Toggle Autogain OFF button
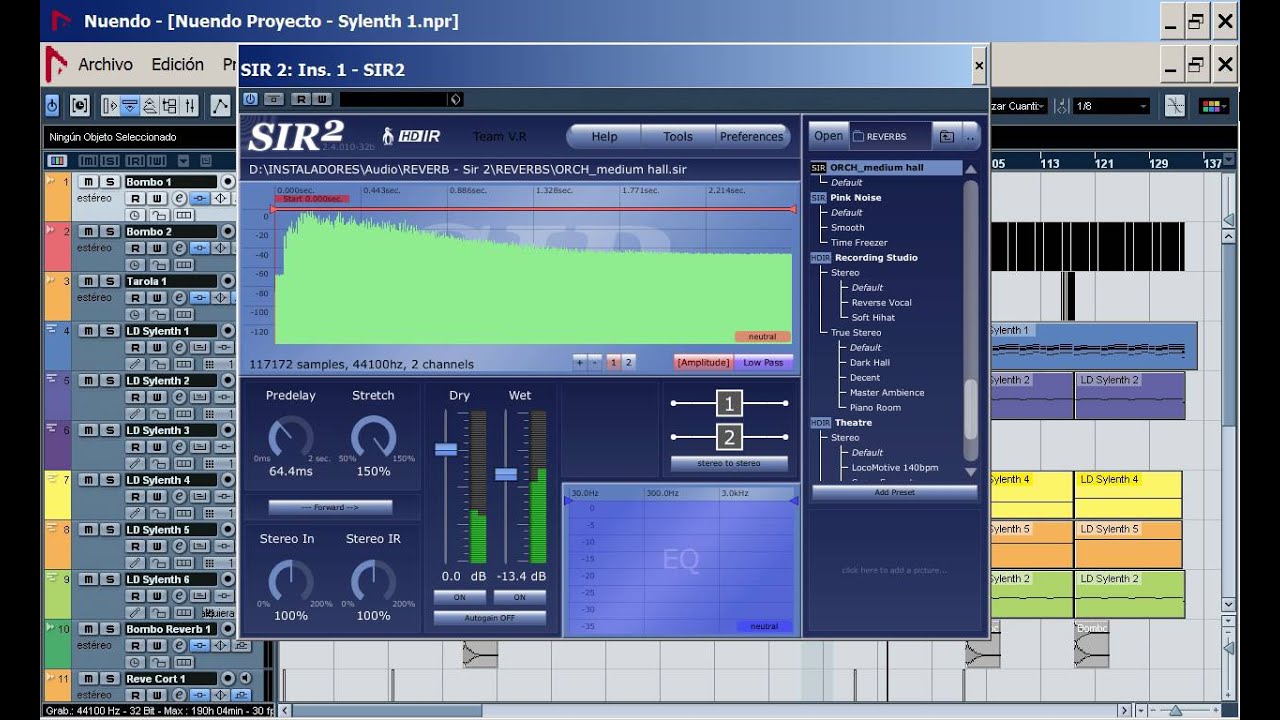This screenshot has height=720, width=1280. [x=489, y=618]
